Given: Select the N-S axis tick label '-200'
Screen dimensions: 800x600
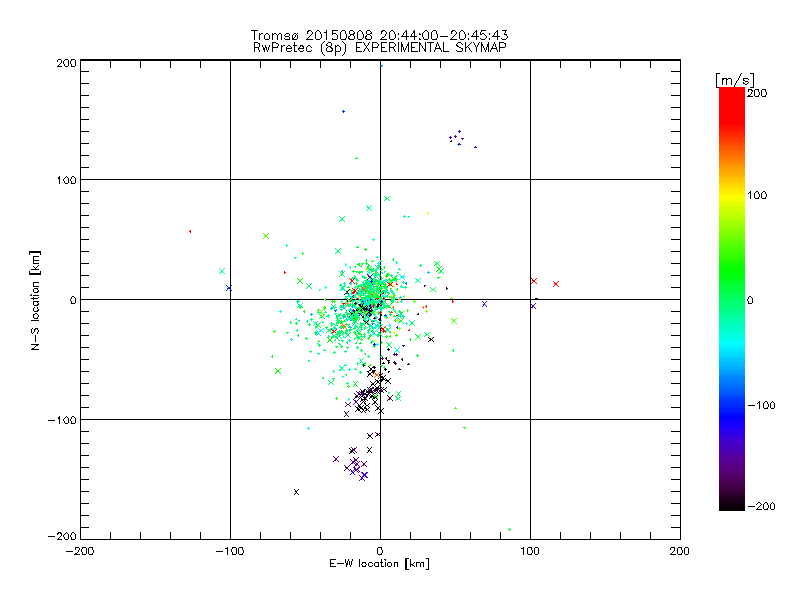Looking at the screenshot, I should coord(62,536).
